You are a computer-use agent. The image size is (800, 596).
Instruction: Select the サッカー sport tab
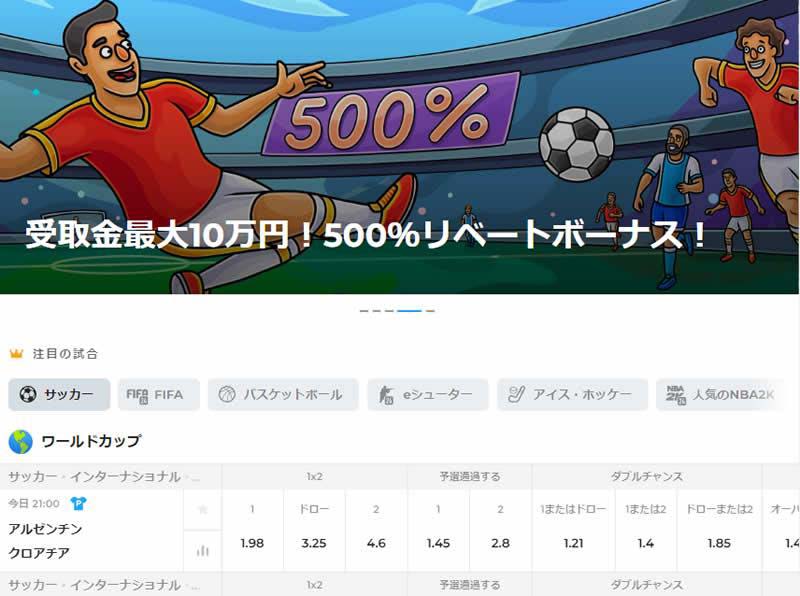pos(59,394)
